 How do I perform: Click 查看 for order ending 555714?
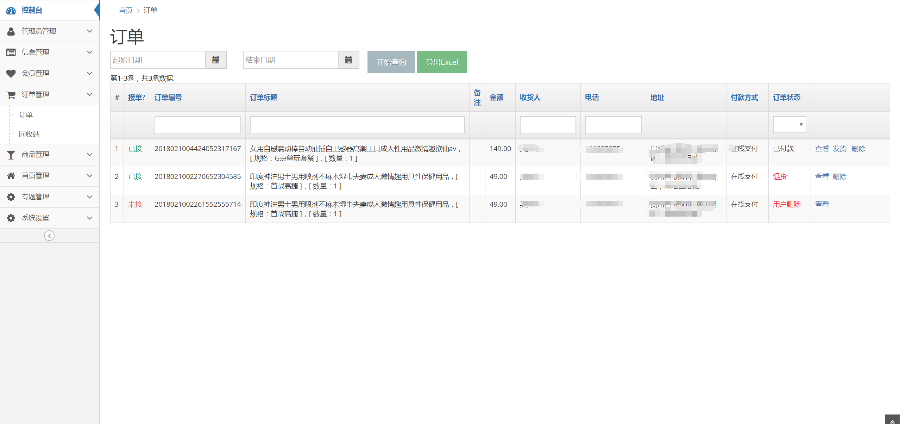822,204
